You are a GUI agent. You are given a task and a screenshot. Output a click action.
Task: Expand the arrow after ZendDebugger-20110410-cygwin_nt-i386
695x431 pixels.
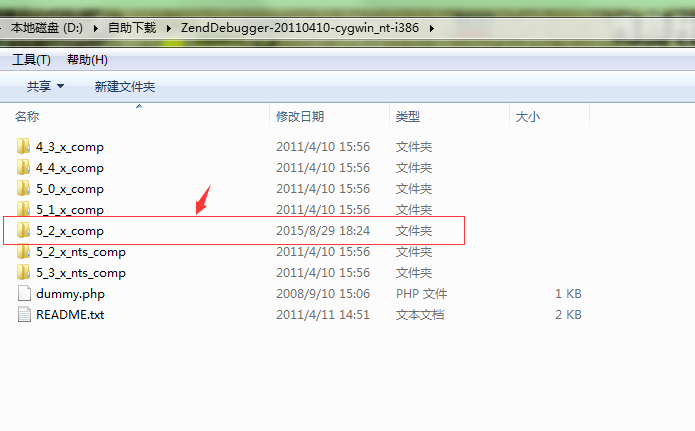click(432, 28)
